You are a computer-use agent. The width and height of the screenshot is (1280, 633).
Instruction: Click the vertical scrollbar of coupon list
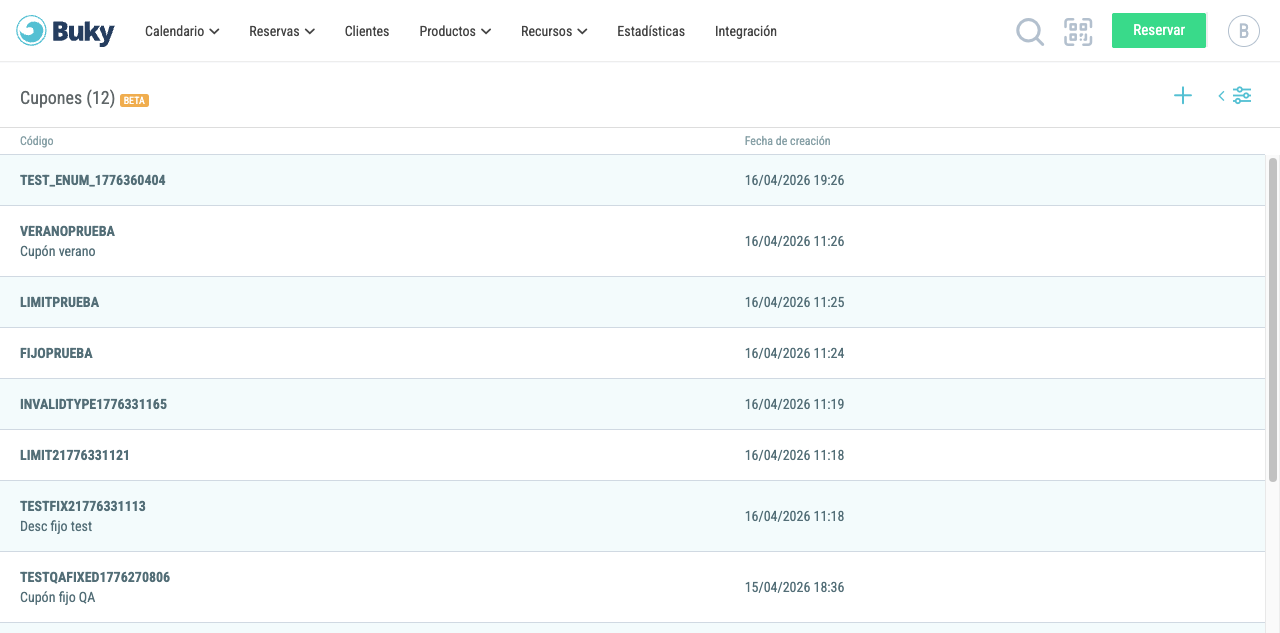1273,318
